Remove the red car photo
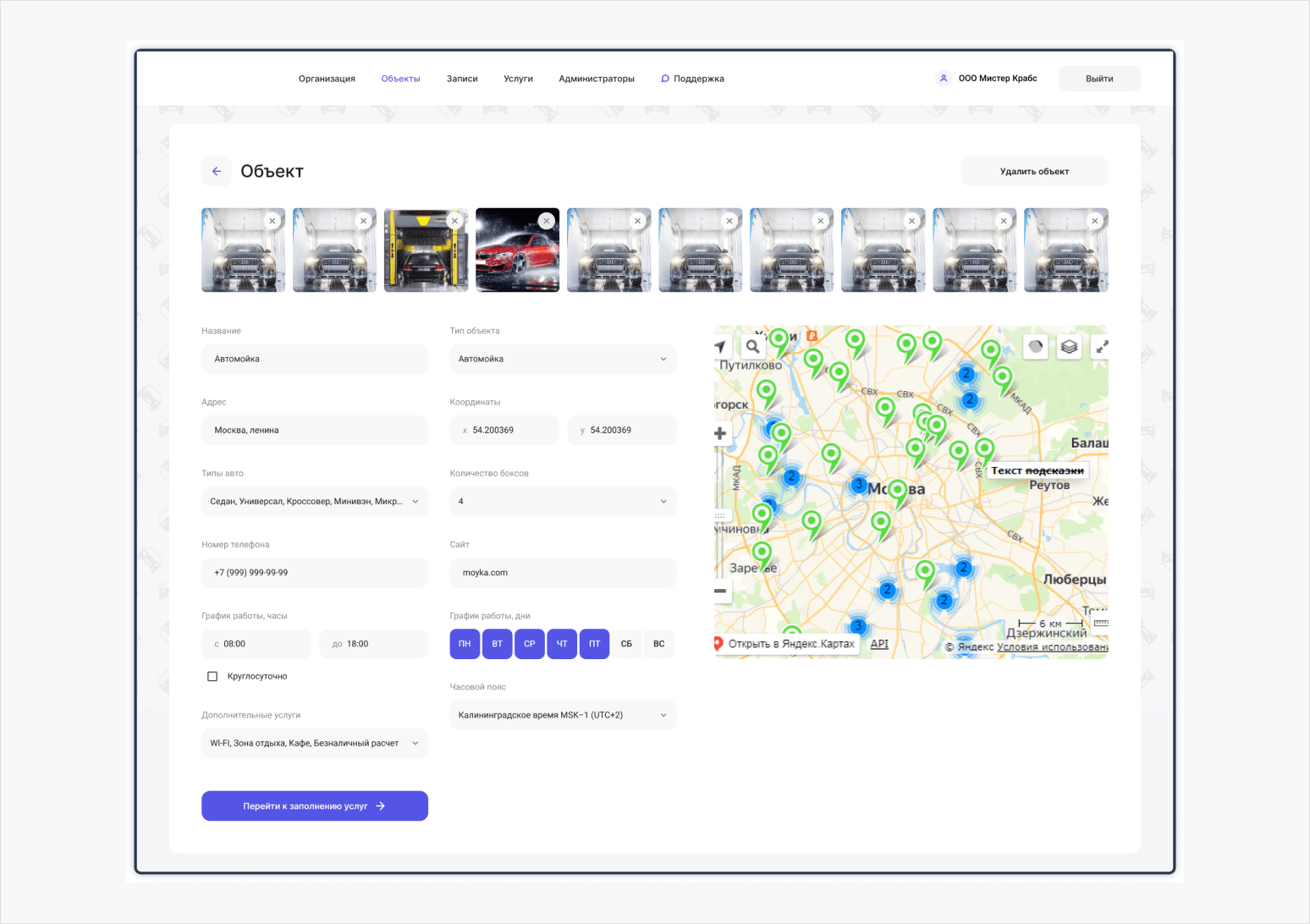 click(x=547, y=221)
